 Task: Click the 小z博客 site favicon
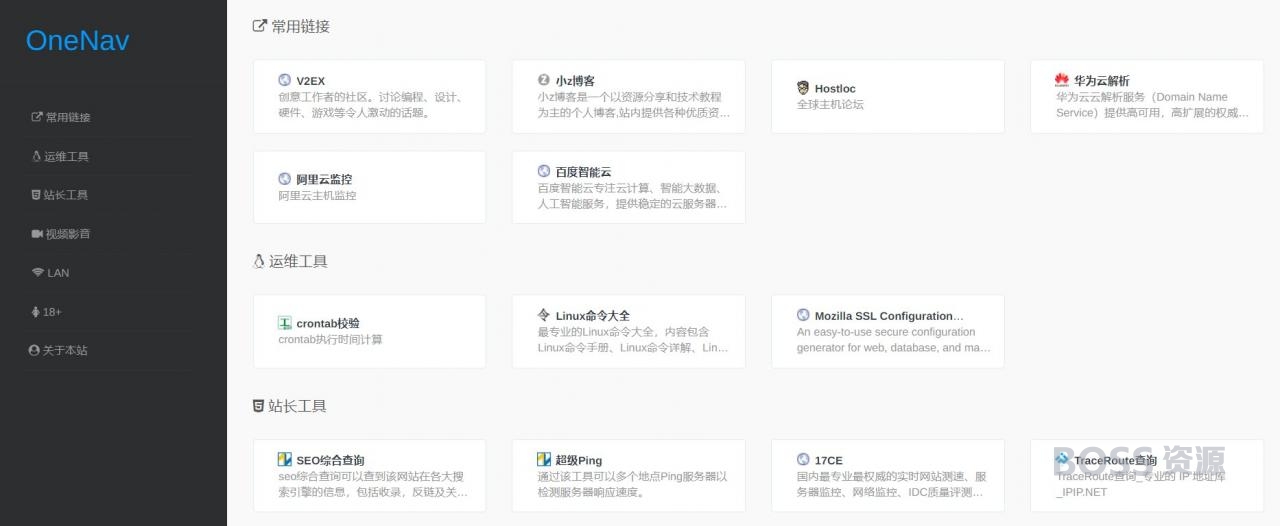[544, 80]
